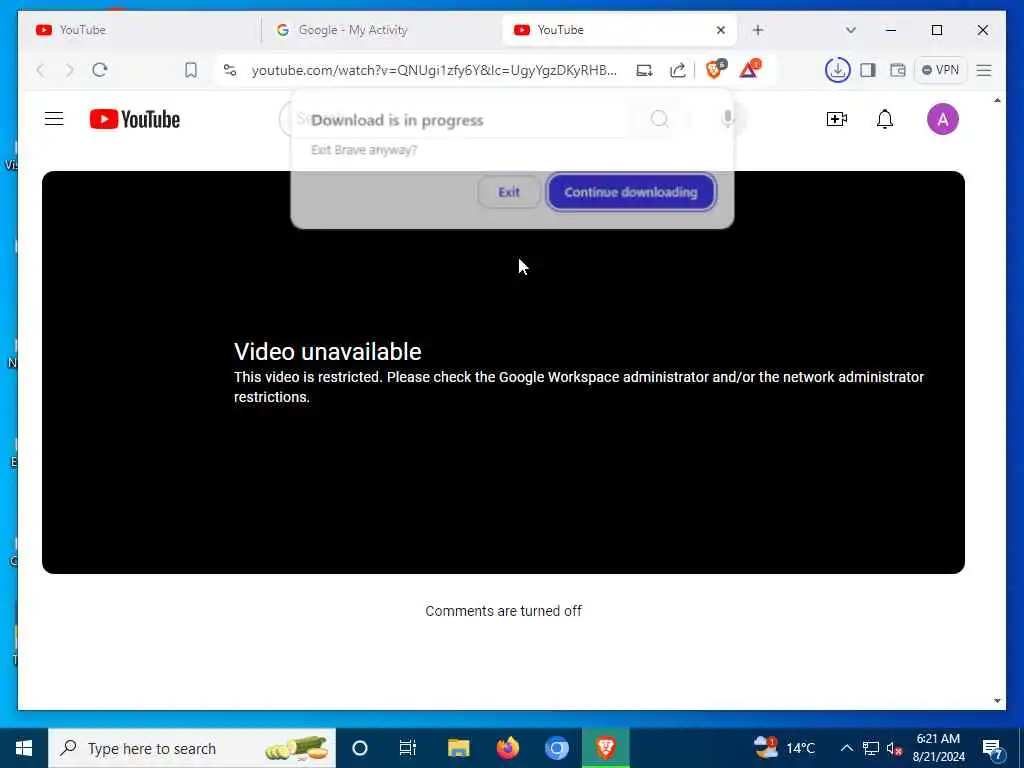This screenshot has width=1024, height=768.
Task: Click Continue downloading button
Action: click(631, 192)
